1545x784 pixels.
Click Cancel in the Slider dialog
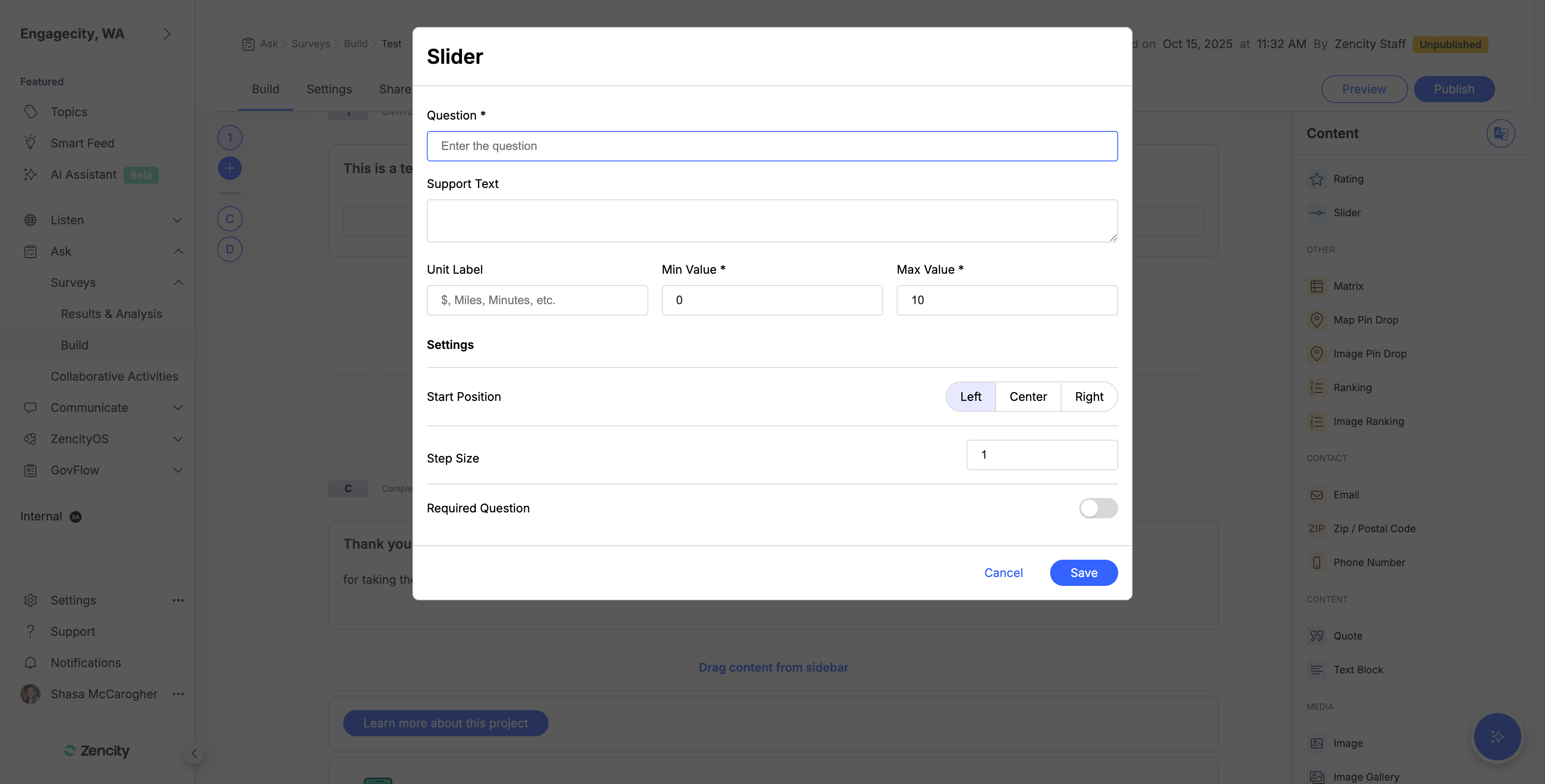click(1003, 573)
